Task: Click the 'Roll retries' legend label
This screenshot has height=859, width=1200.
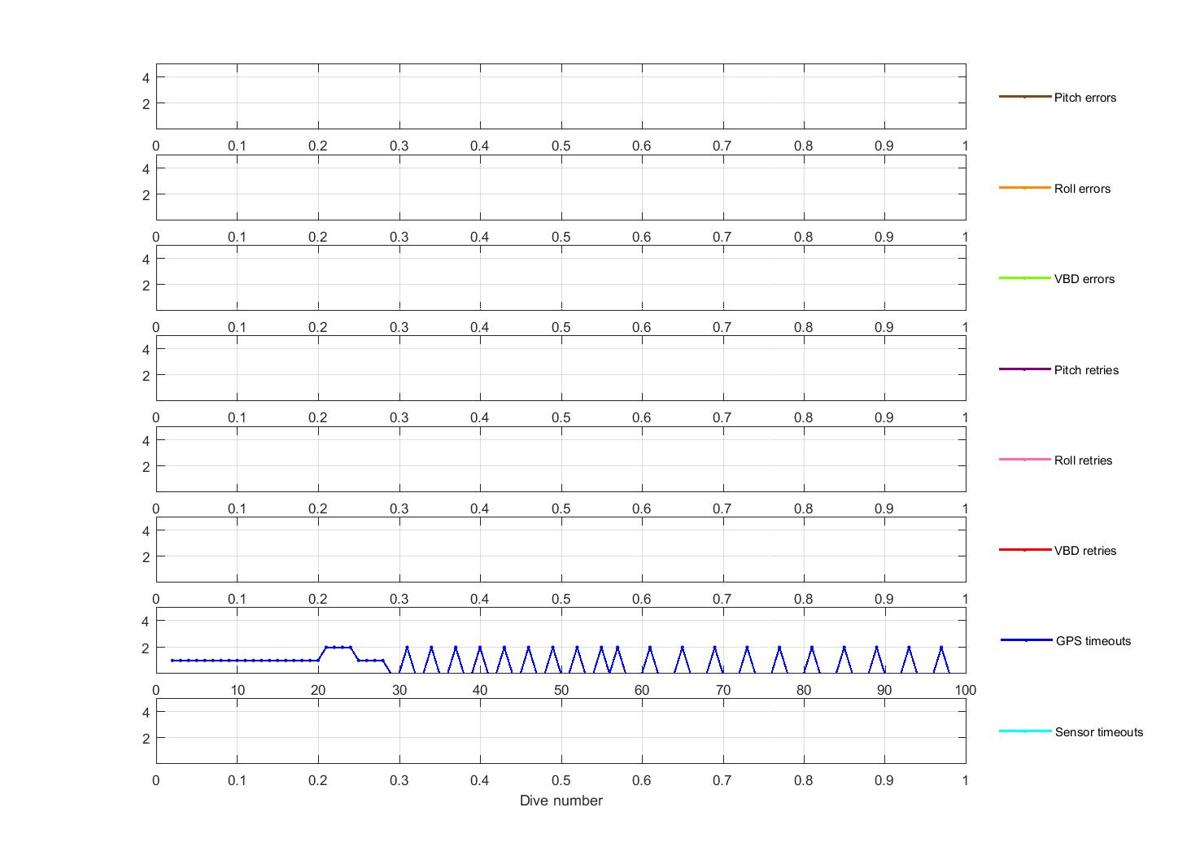Action: click(x=1083, y=461)
